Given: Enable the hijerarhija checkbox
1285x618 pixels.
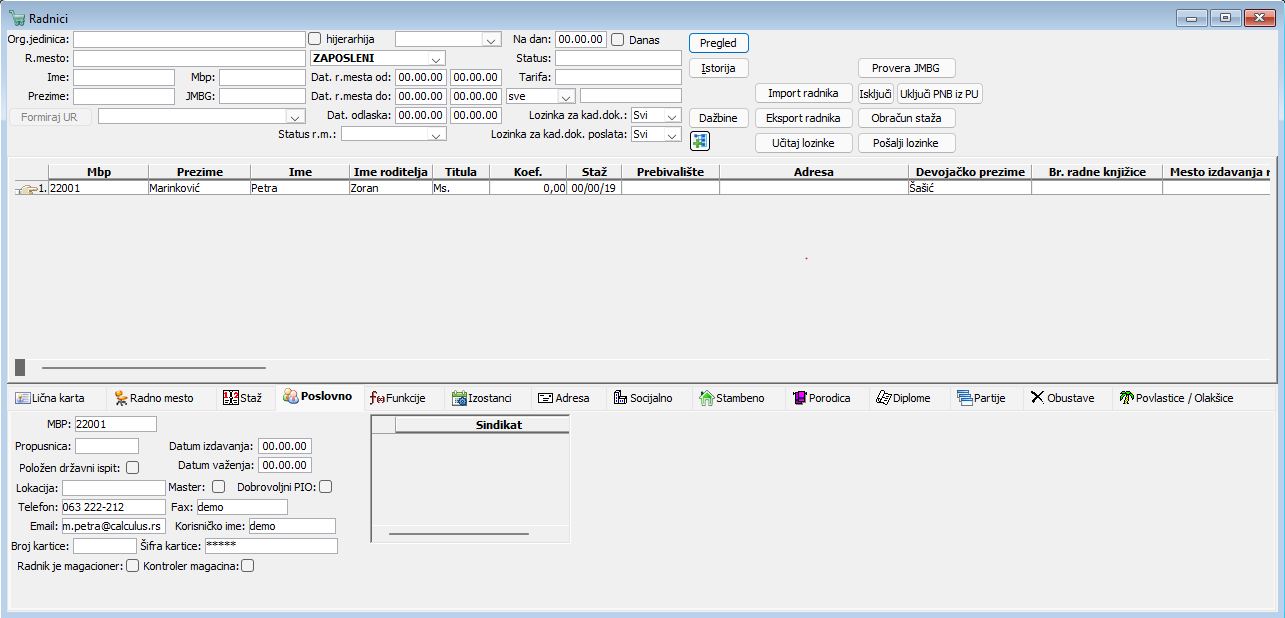Looking at the screenshot, I should click(x=315, y=39).
